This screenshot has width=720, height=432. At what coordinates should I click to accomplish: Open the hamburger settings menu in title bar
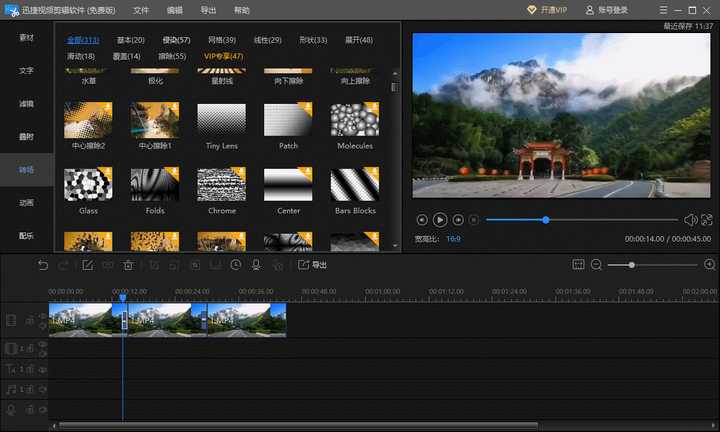pyautogui.click(x=663, y=10)
